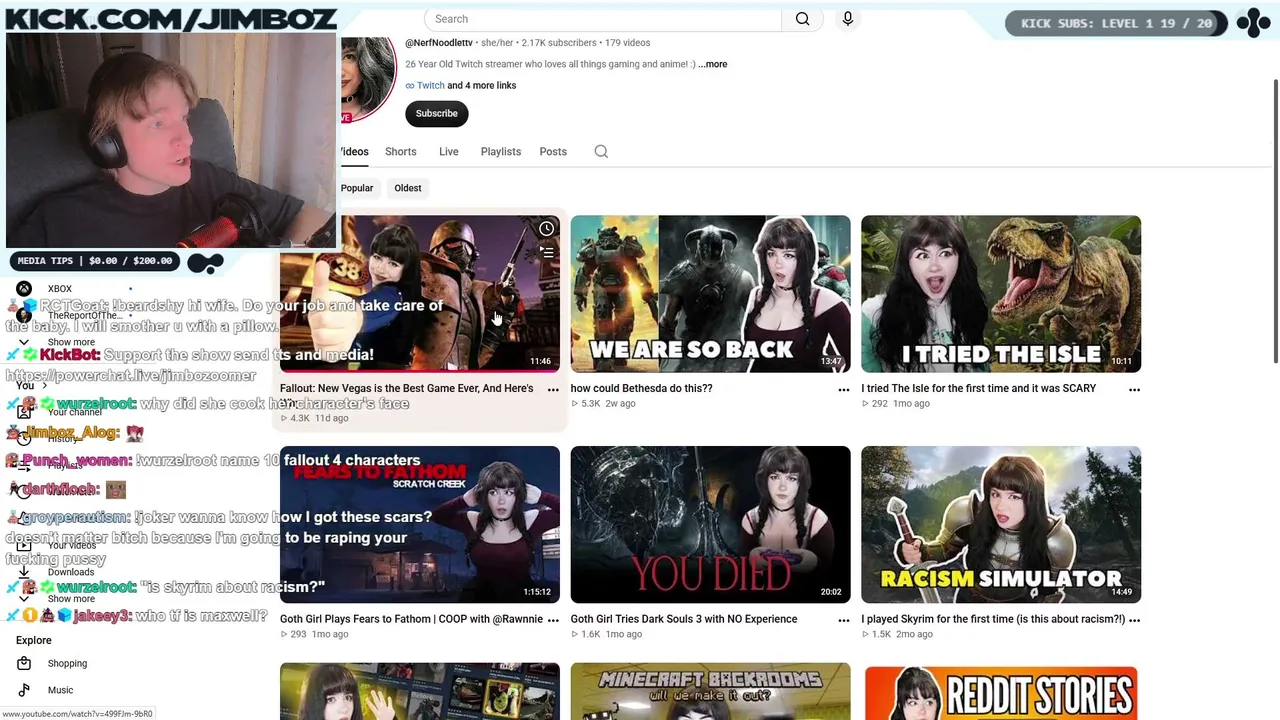This screenshot has height=720, width=1280.
Task: Play the 'REDDIT STORIES' thumbnail
Action: pyautogui.click(x=1001, y=691)
